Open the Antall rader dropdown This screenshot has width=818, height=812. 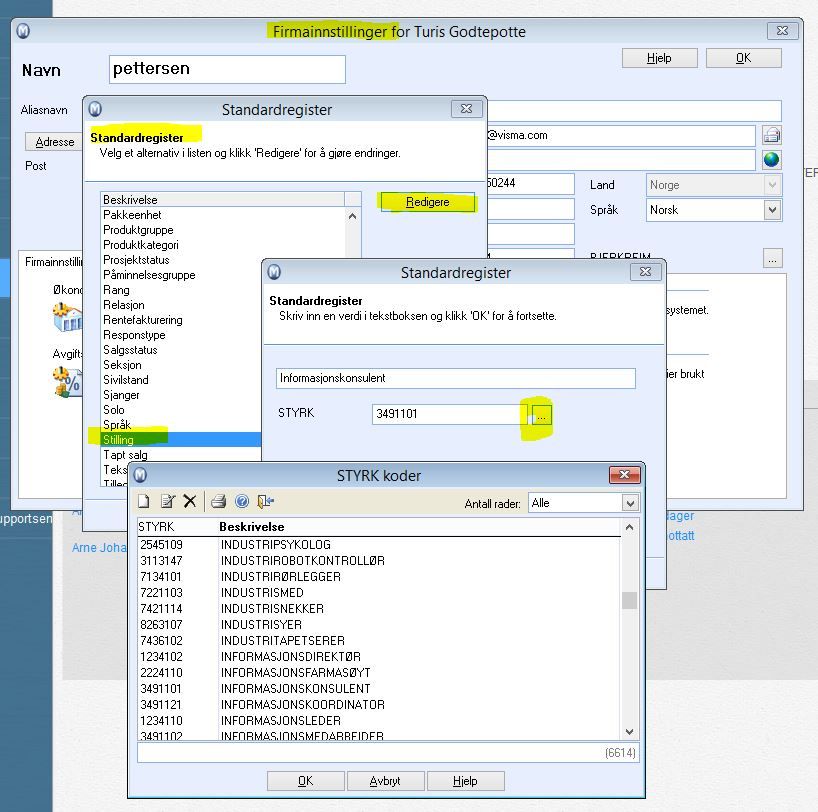(630, 503)
